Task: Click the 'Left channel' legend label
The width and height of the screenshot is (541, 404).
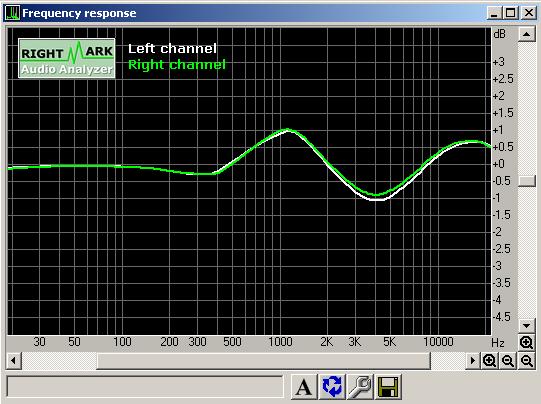Action: point(172,49)
